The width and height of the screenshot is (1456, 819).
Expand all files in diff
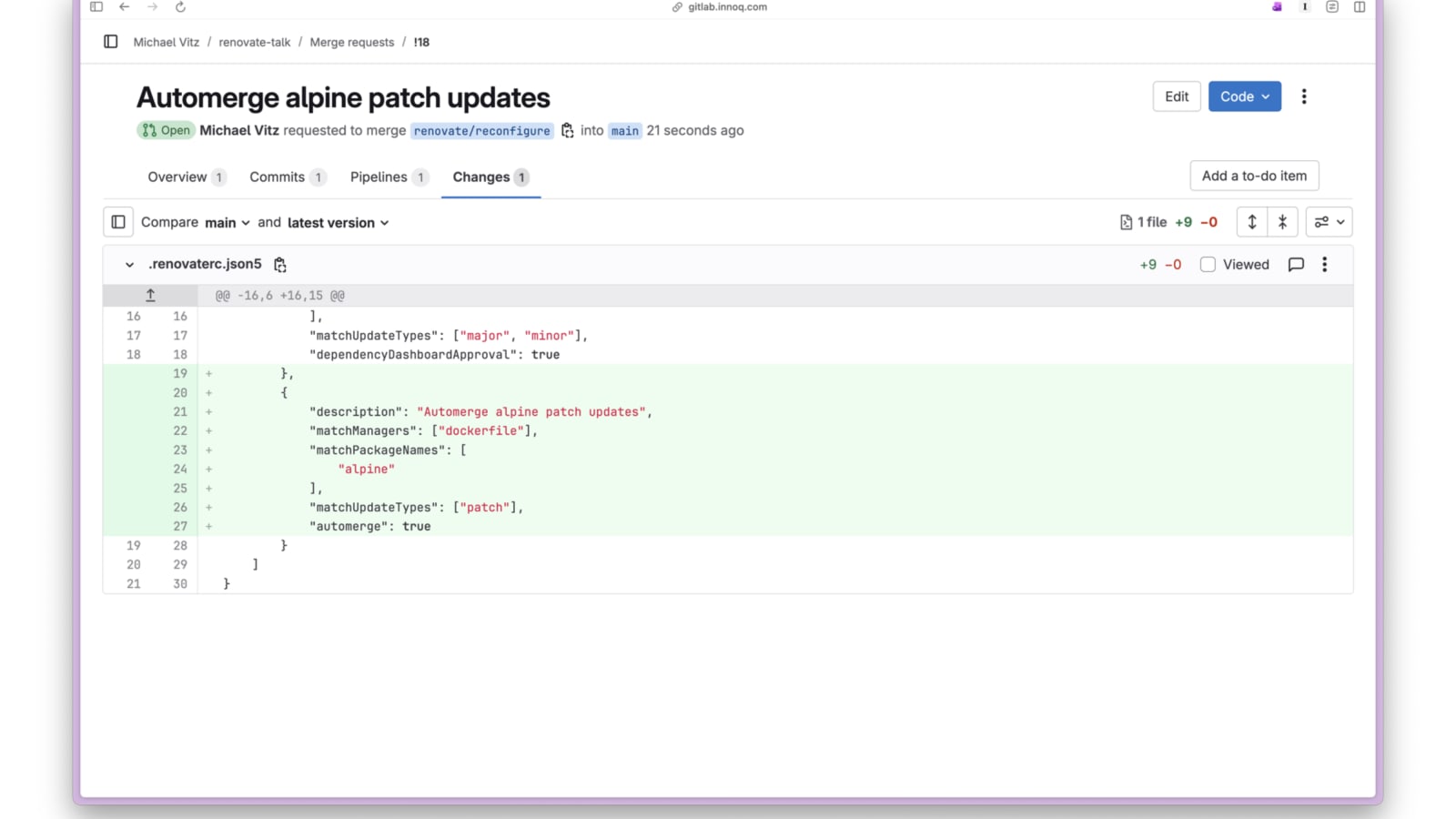click(1252, 222)
